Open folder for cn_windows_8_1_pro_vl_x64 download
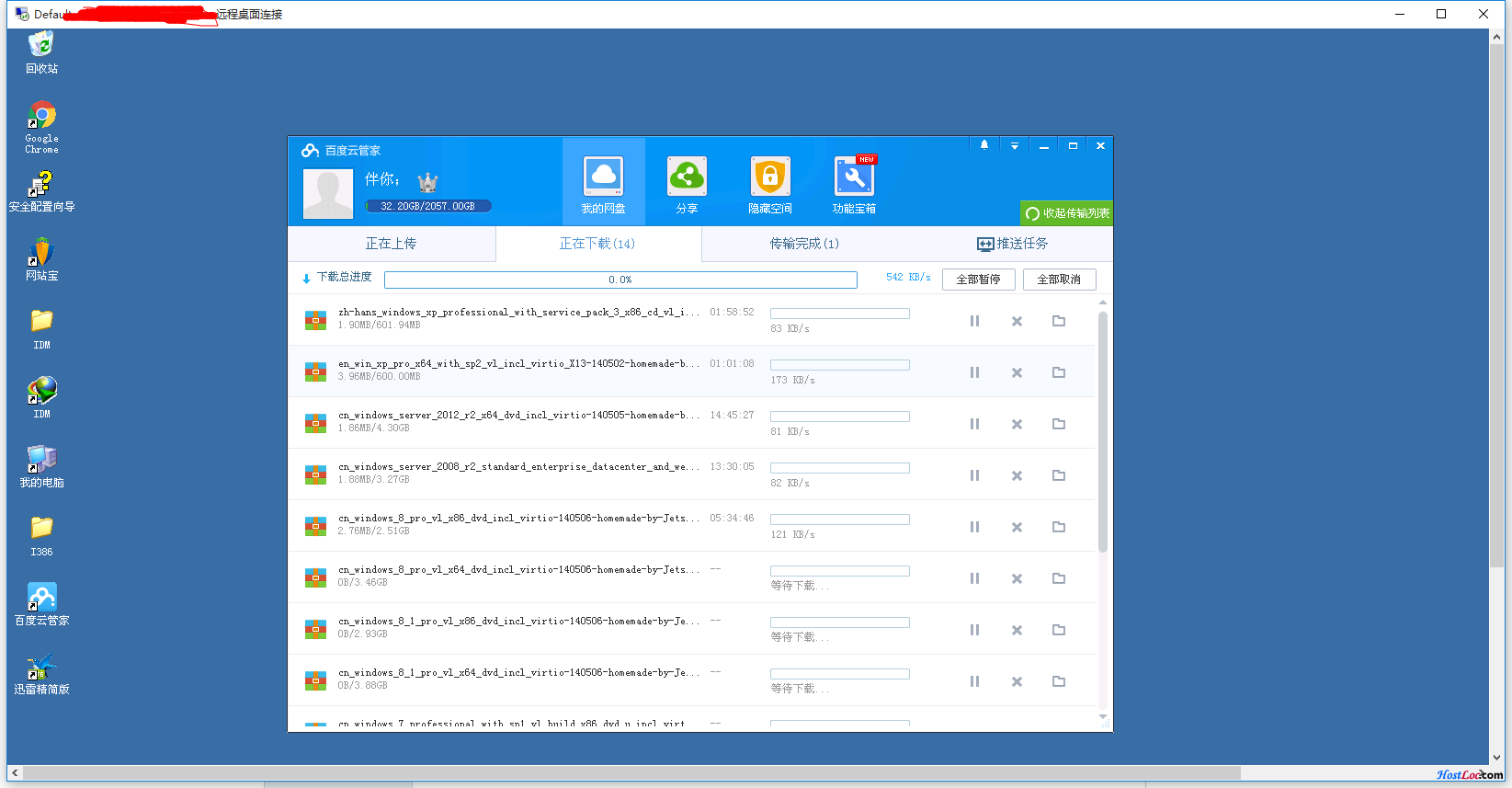This screenshot has height=788, width=1512. tap(1059, 681)
